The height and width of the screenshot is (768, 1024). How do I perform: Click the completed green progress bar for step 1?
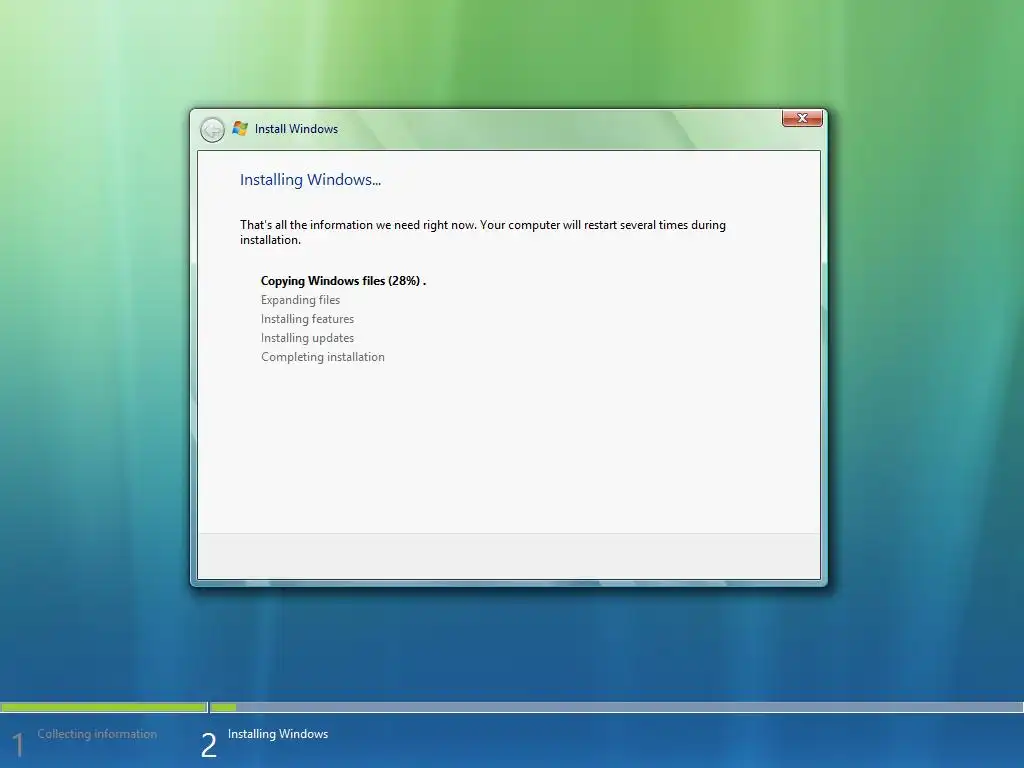point(103,707)
